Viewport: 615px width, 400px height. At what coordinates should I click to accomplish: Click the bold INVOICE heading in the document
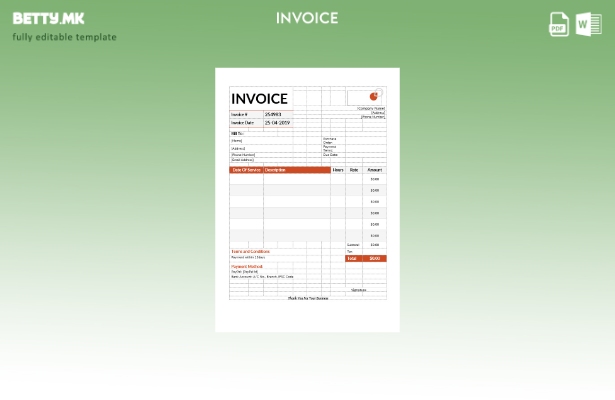(259, 98)
